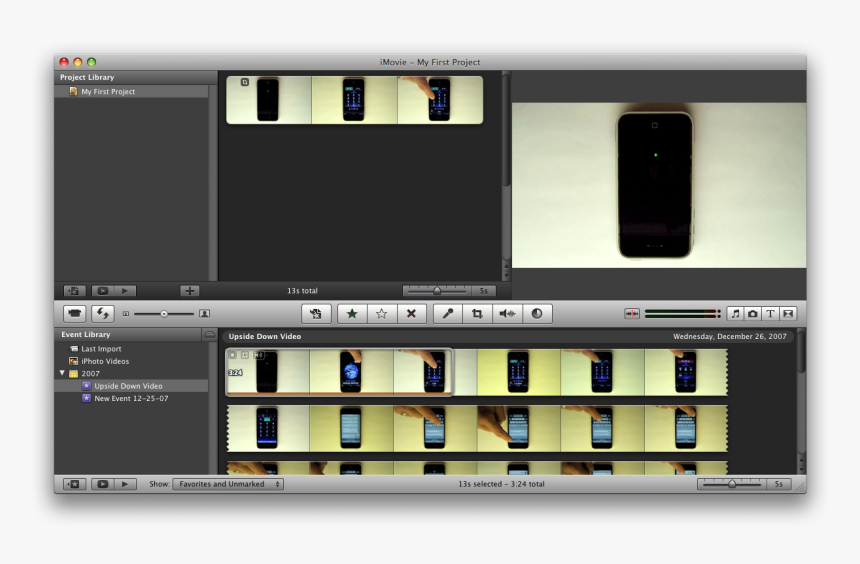Swap Events and Projects areas

tap(103, 314)
